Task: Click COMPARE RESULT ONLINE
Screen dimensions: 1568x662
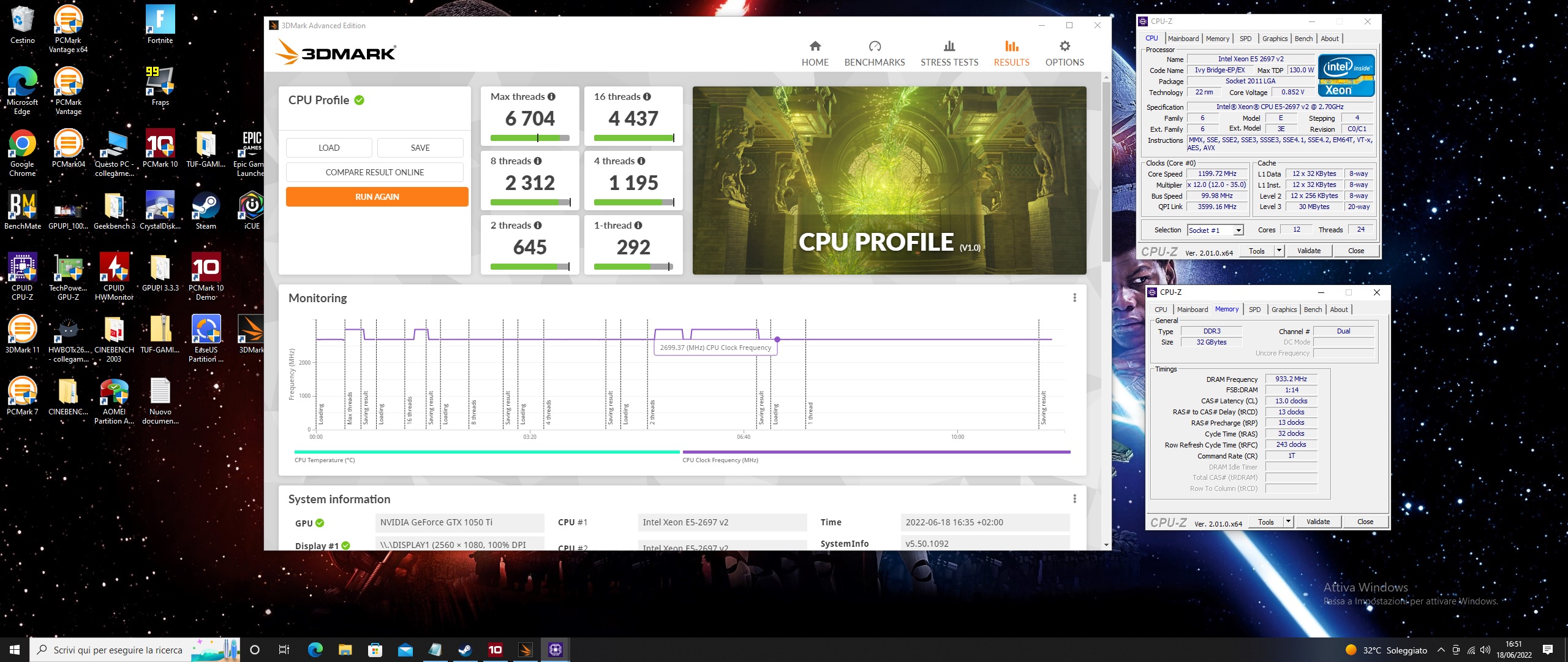Action: 375,172
